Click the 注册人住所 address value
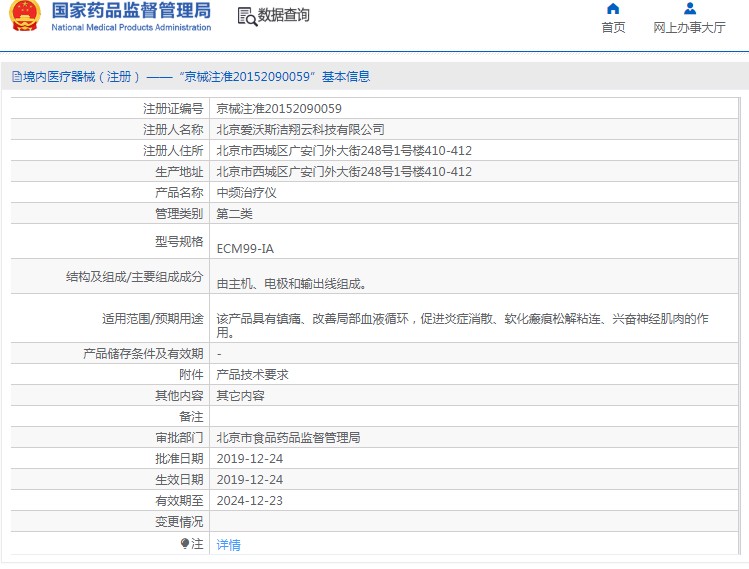 344,151
